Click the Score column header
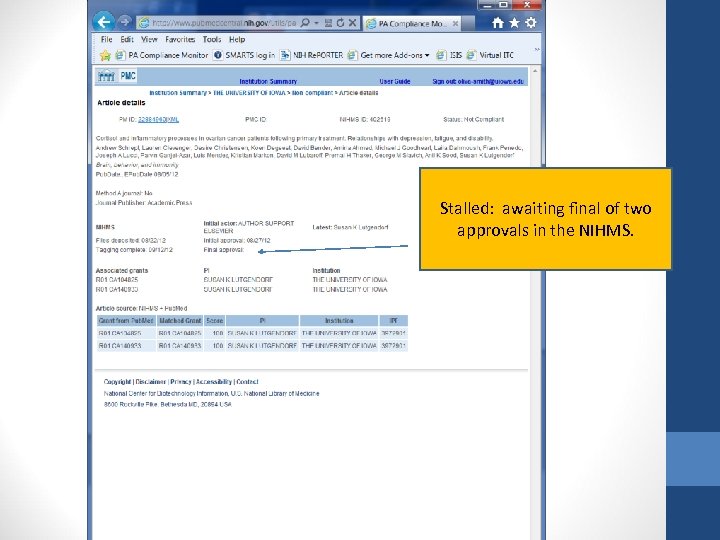This screenshot has height=540, width=720. click(x=214, y=321)
